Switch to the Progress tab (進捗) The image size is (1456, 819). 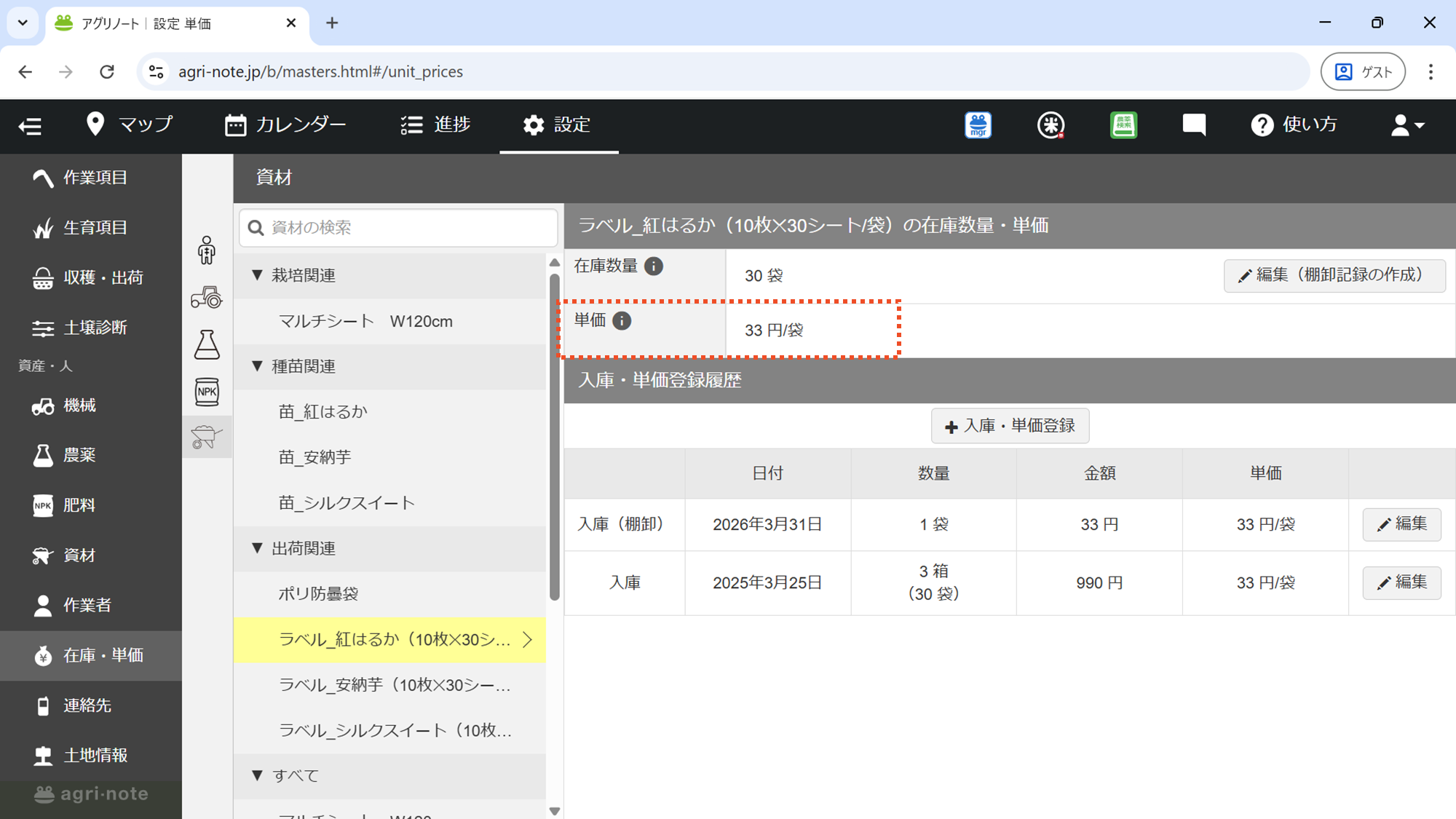[x=435, y=124]
